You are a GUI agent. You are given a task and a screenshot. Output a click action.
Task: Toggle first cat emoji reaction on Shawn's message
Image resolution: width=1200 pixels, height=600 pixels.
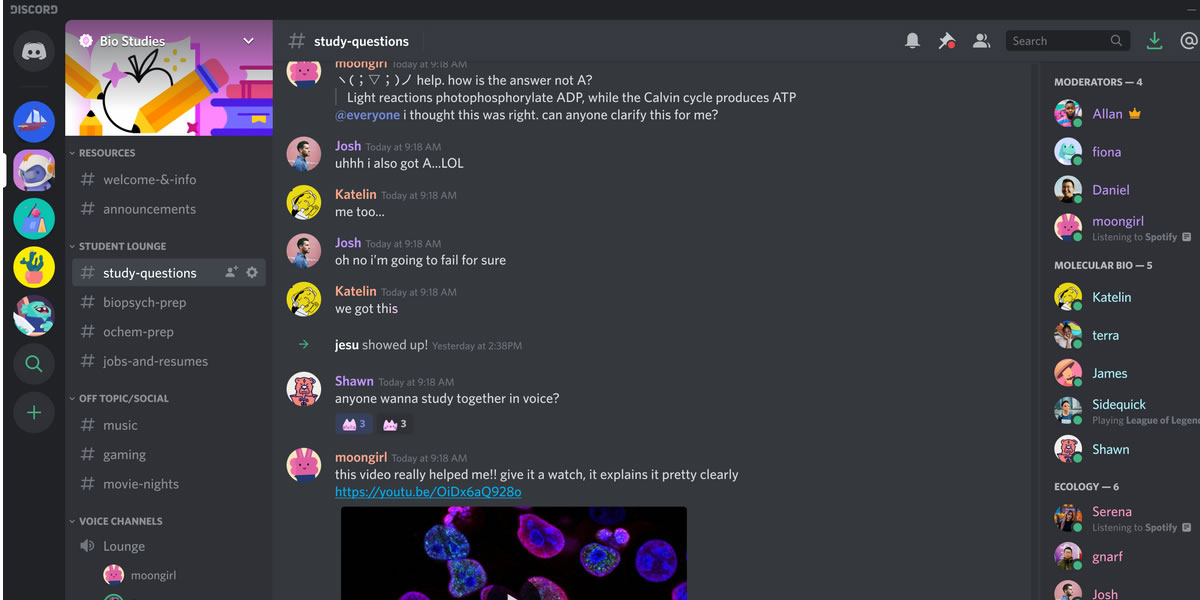(x=354, y=424)
